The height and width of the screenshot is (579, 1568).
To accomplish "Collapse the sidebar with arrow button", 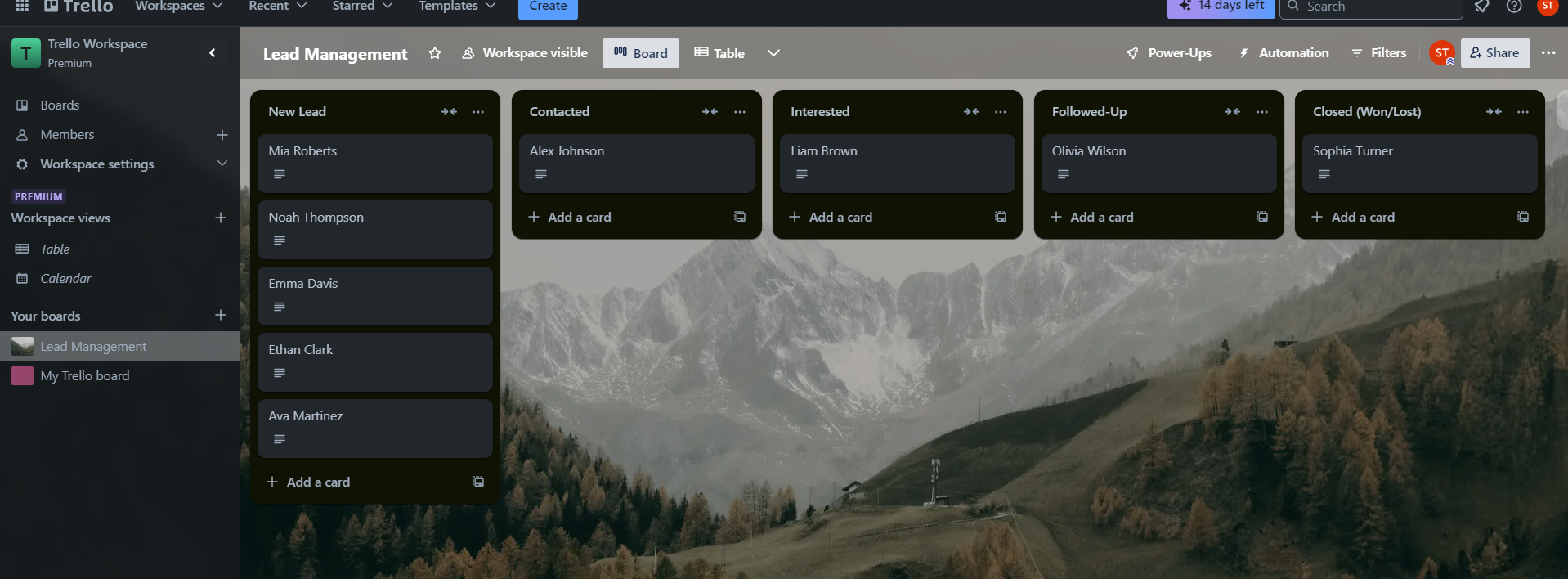I will [213, 53].
